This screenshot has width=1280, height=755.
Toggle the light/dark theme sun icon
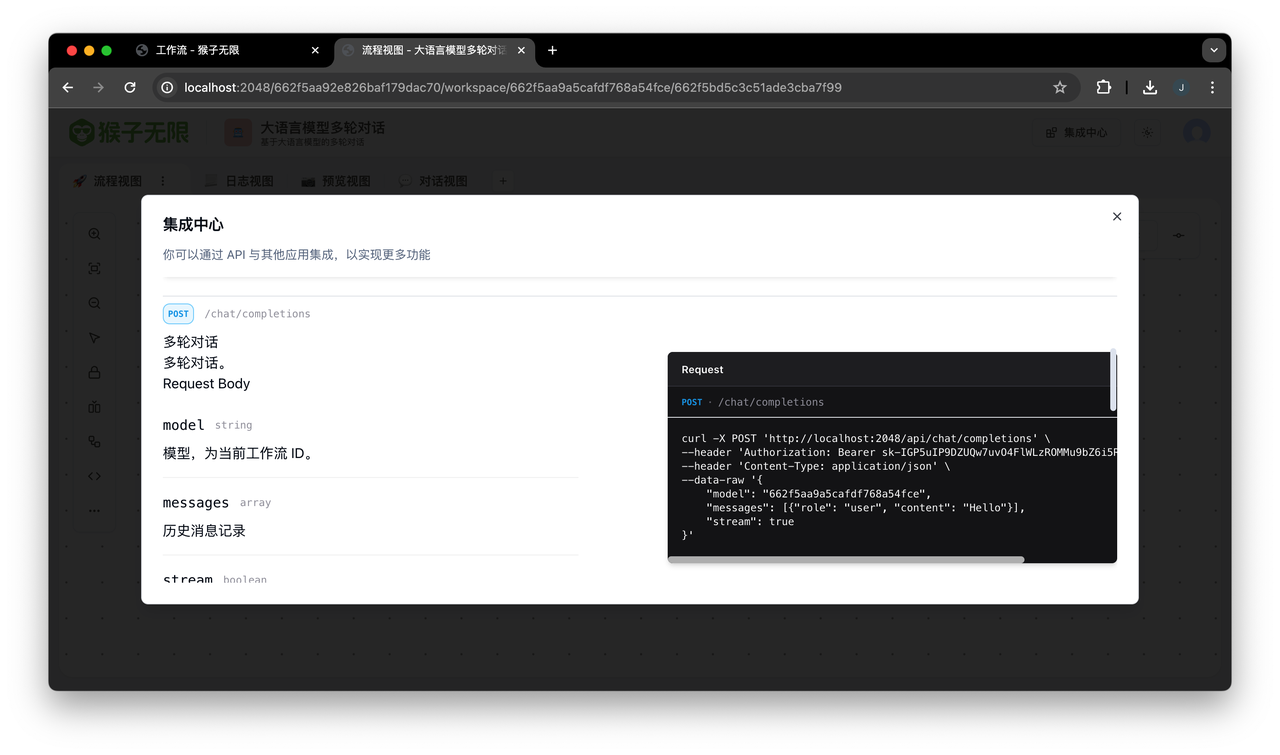(1147, 132)
